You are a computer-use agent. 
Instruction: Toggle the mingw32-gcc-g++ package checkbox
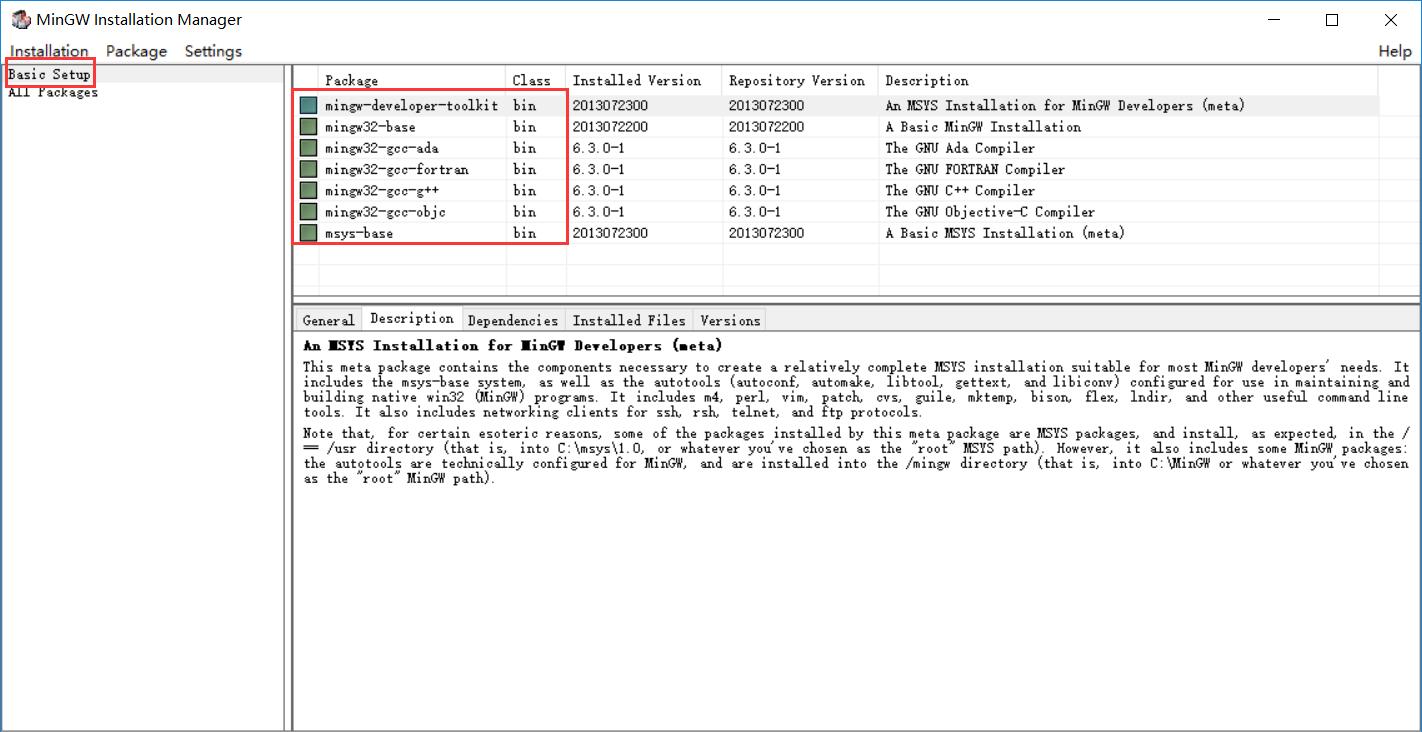pos(308,190)
